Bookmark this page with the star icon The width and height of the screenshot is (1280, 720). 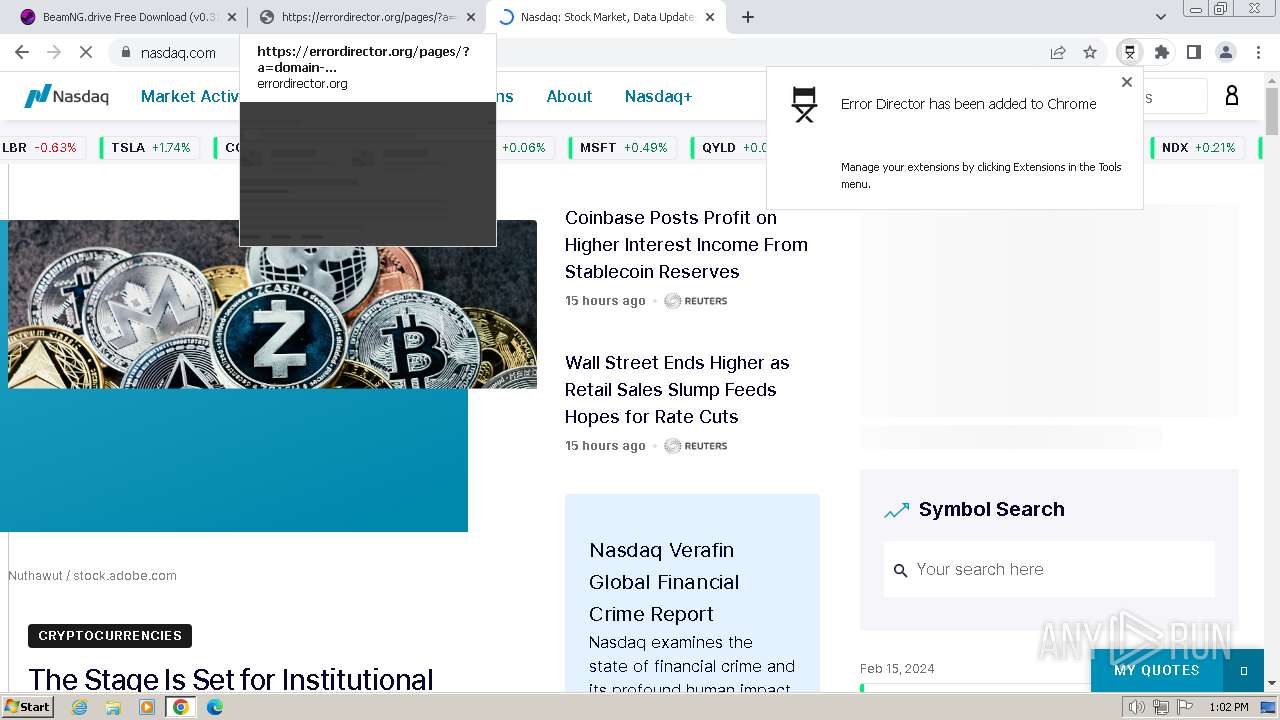1090,52
